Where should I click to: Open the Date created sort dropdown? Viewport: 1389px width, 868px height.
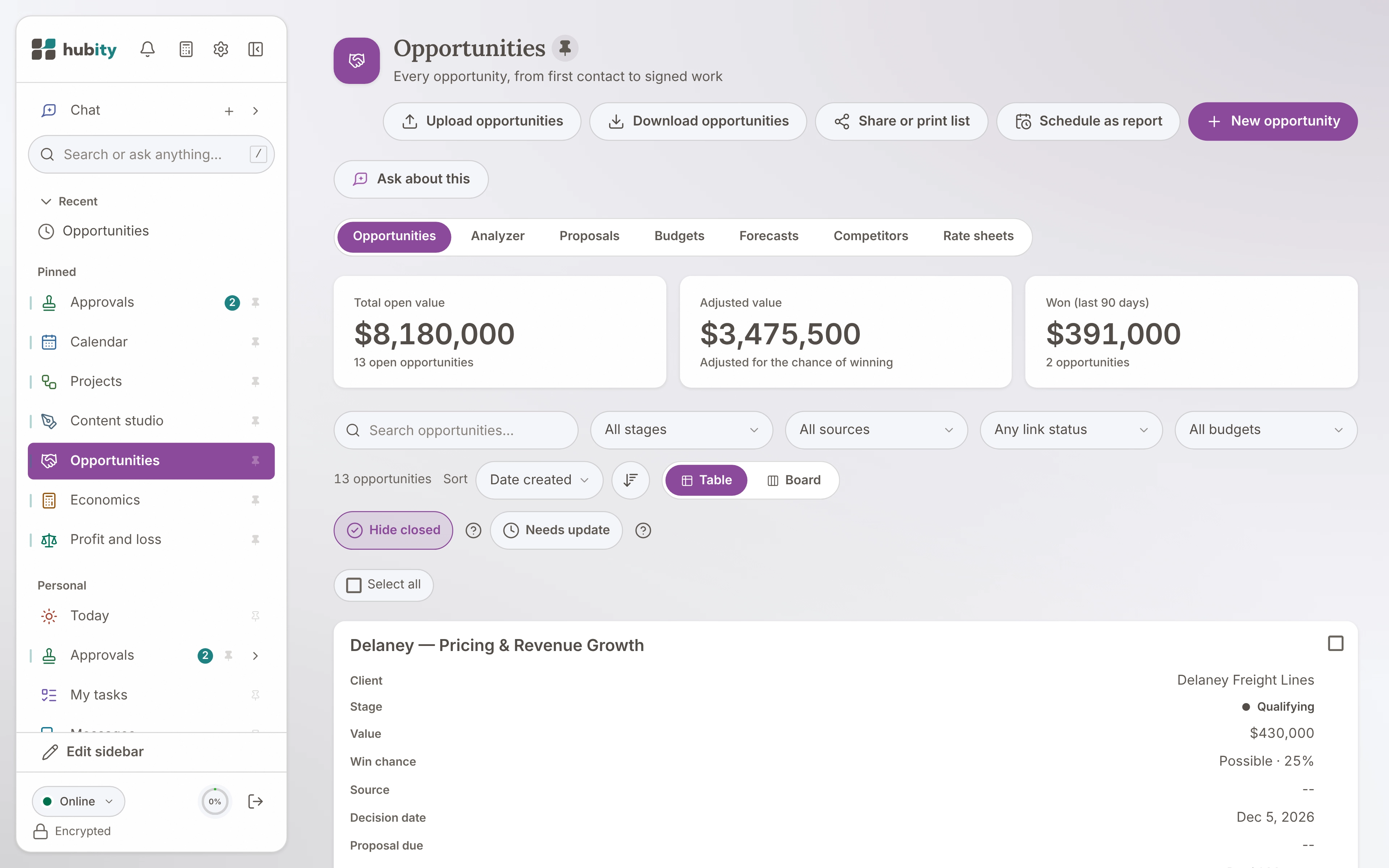click(539, 480)
